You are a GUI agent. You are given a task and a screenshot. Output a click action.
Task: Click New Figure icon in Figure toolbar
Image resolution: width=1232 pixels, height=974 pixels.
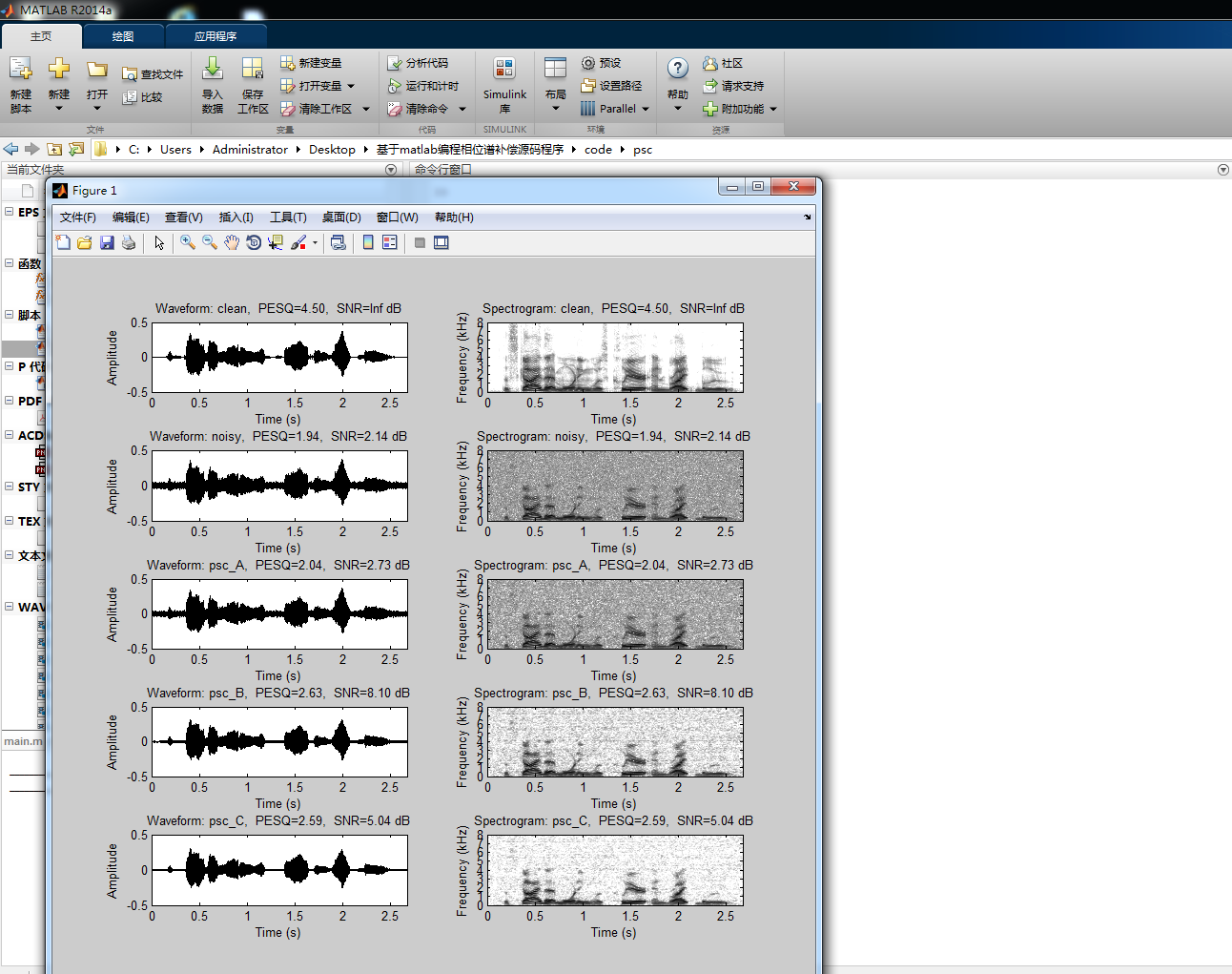(63, 242)
